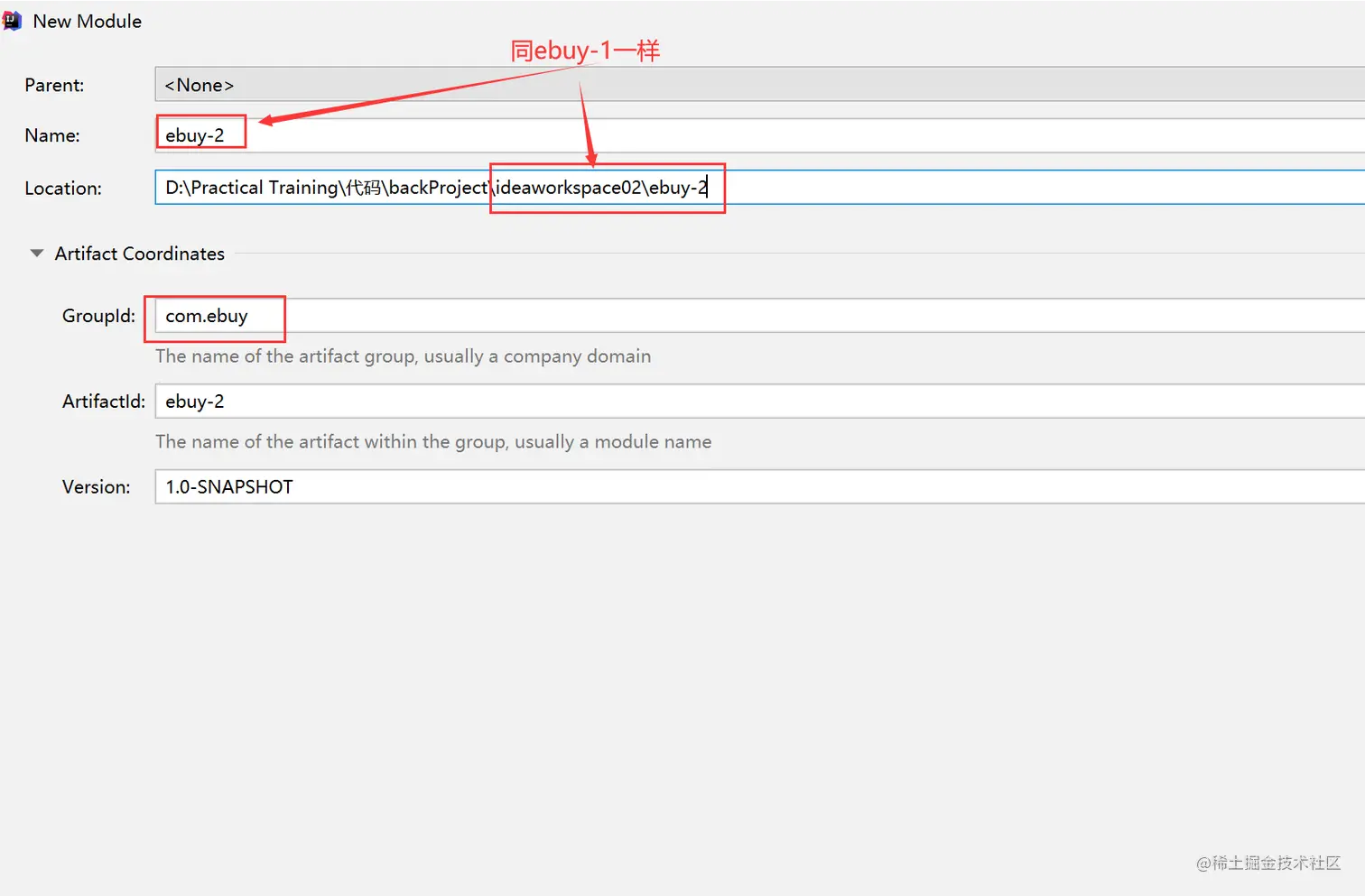Click the hint 'usually a company domain'
This screenshot has height=896, width=1365.
pos(537,356)
